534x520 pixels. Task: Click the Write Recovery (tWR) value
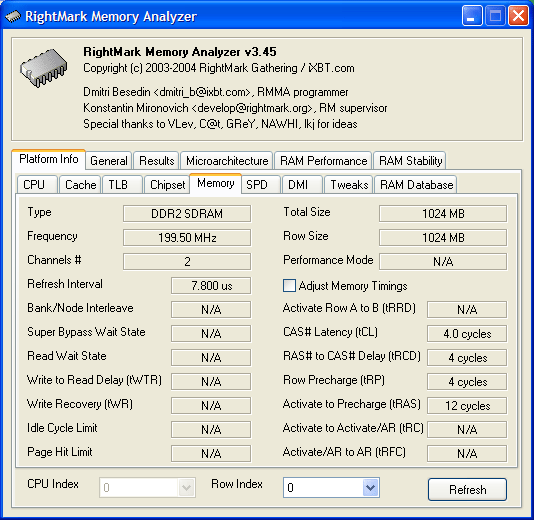click(x=211, y=405)
